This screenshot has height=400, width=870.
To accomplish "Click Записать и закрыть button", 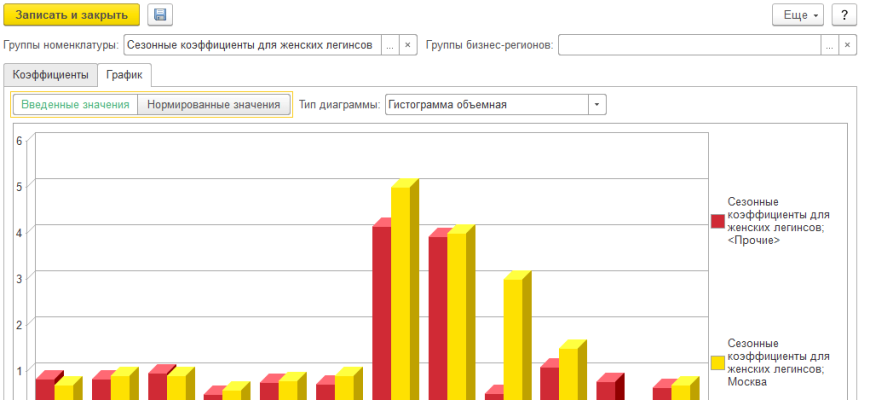I will [71, 15].
